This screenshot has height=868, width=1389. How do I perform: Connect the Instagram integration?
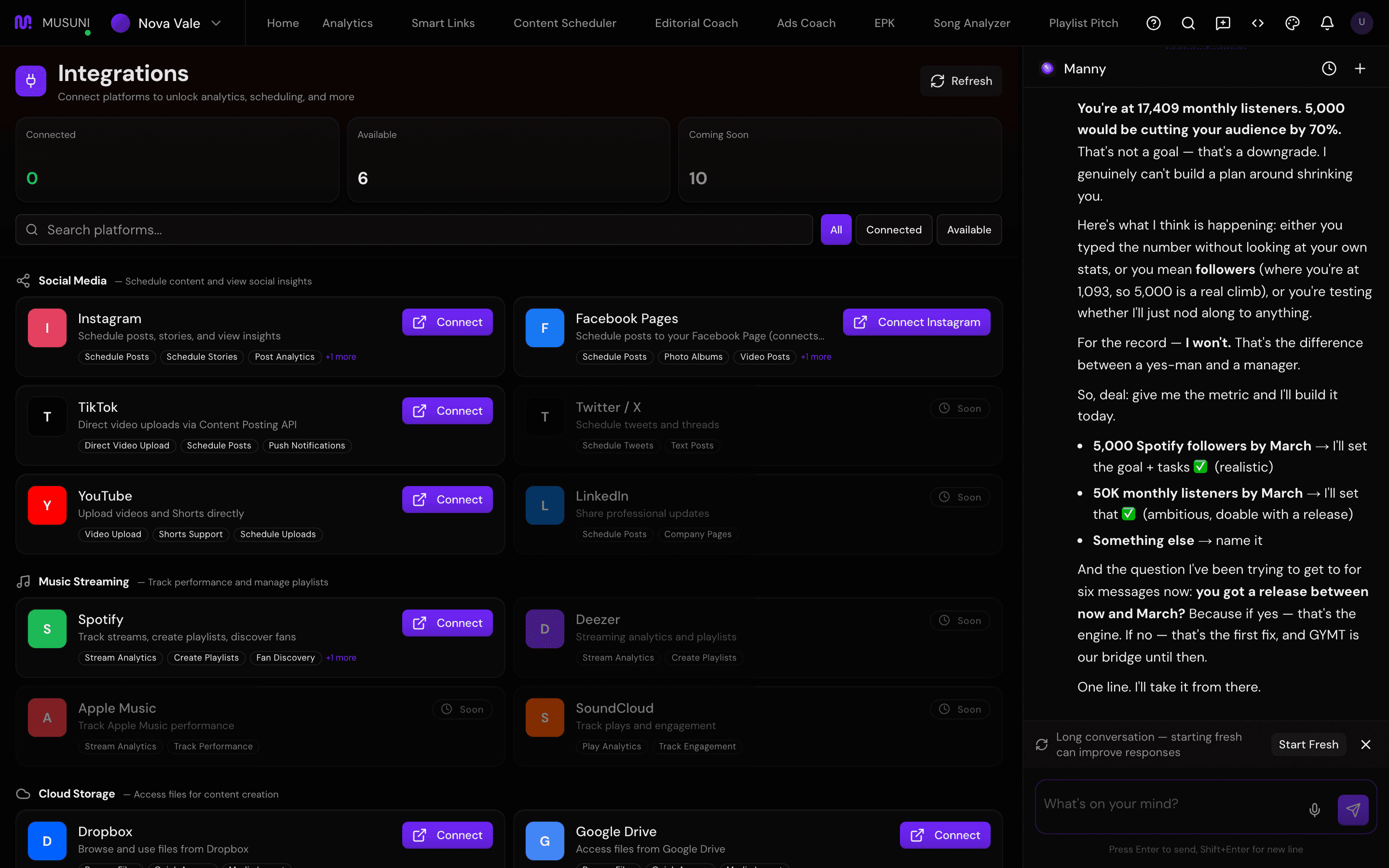448,322
